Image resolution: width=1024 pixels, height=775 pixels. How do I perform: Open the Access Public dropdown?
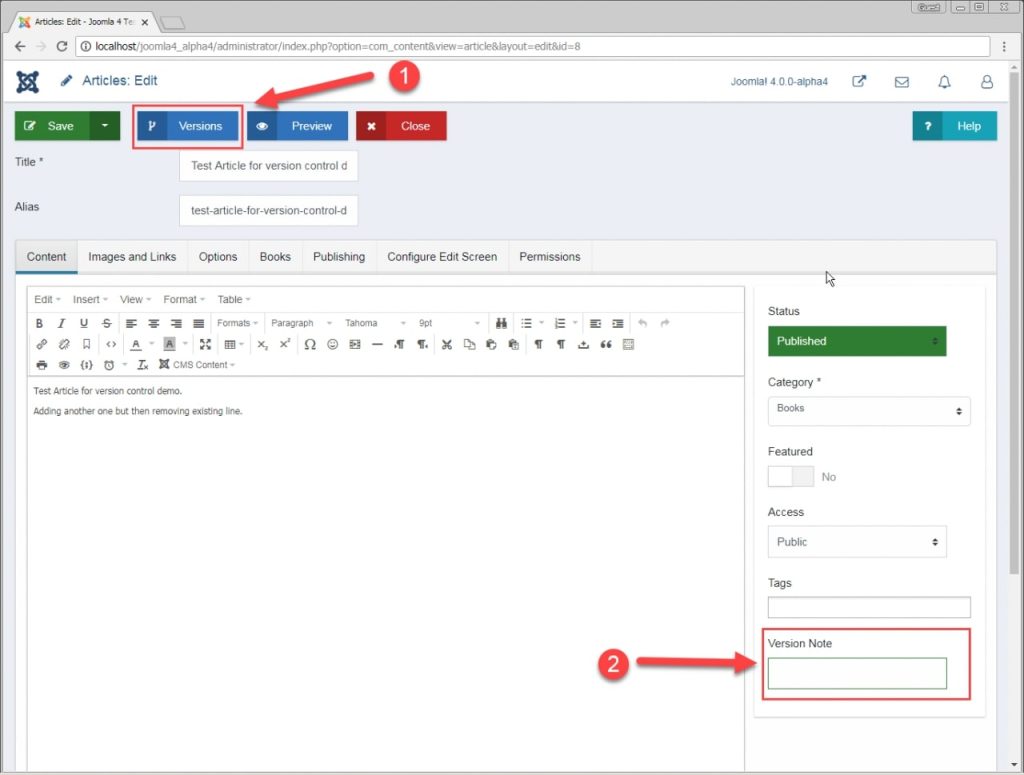(x=857, y=542)
